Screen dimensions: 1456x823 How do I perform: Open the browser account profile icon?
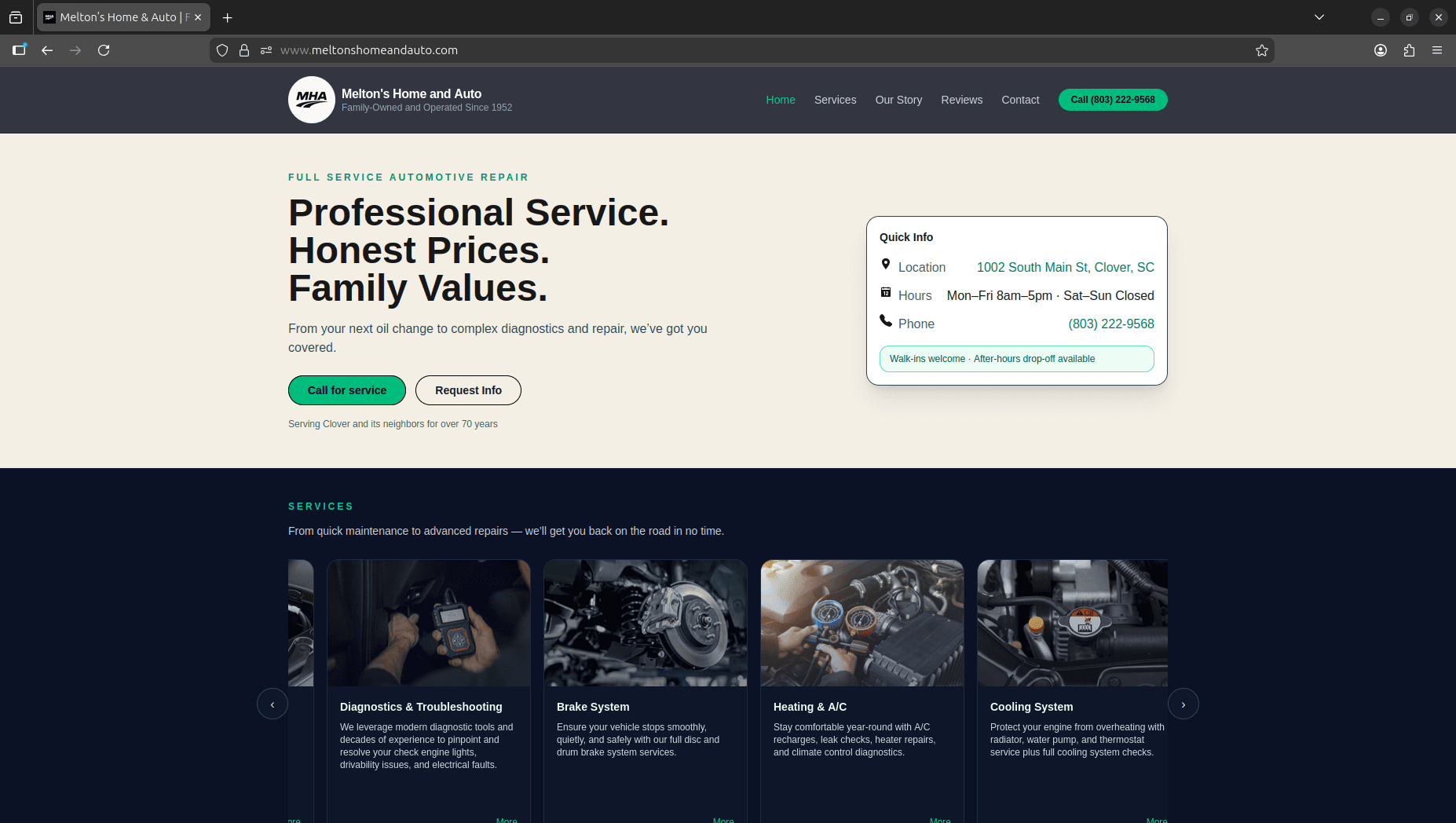(x=1380, y=49)
